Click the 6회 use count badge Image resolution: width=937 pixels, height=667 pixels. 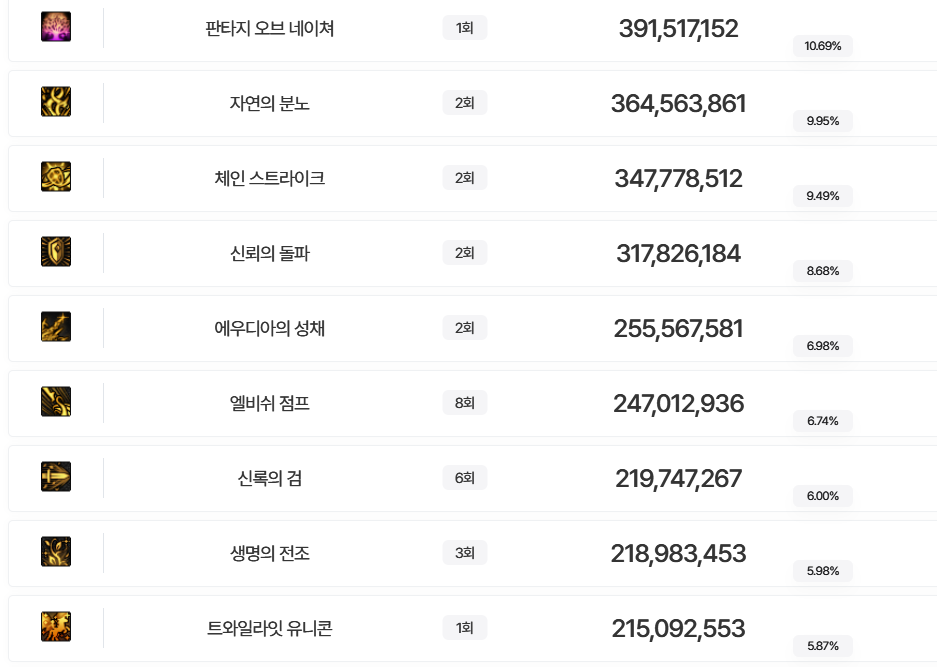click(464, 478)
